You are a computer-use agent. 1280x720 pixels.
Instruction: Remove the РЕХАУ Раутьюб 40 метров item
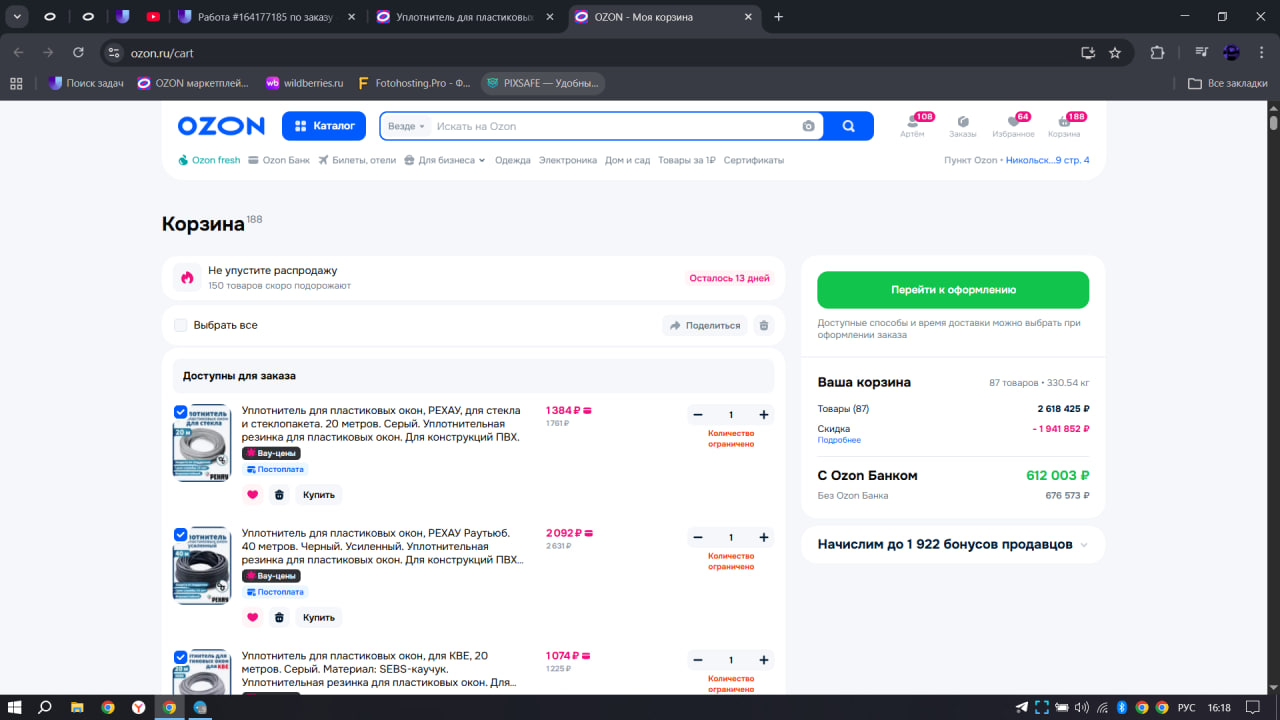coord(279,617)
